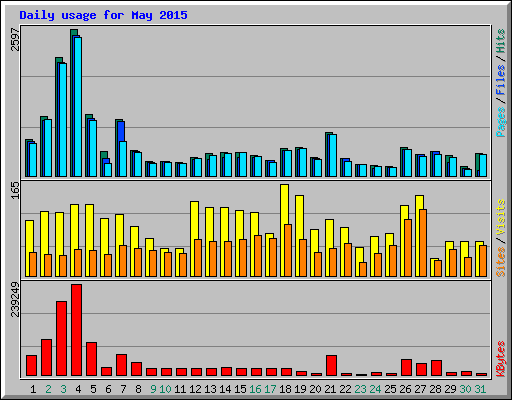Viewport: 512px width, 400px height.
Task: Click day 24 on the x-axis
Action: point(375,389)
